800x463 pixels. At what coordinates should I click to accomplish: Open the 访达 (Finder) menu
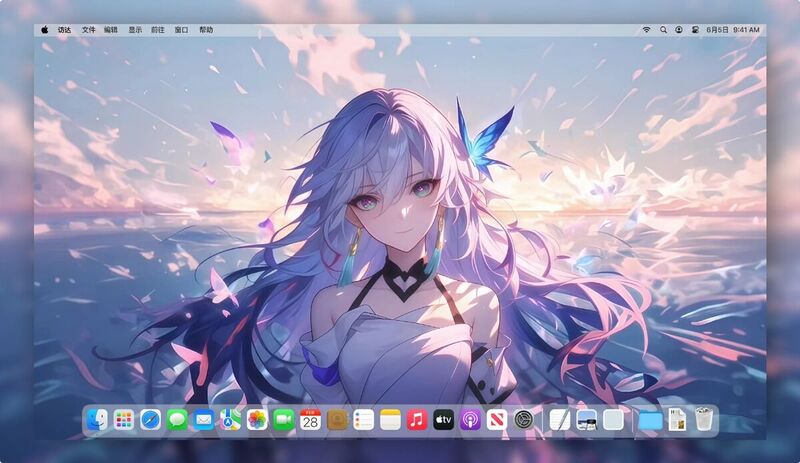pos(64,30)
